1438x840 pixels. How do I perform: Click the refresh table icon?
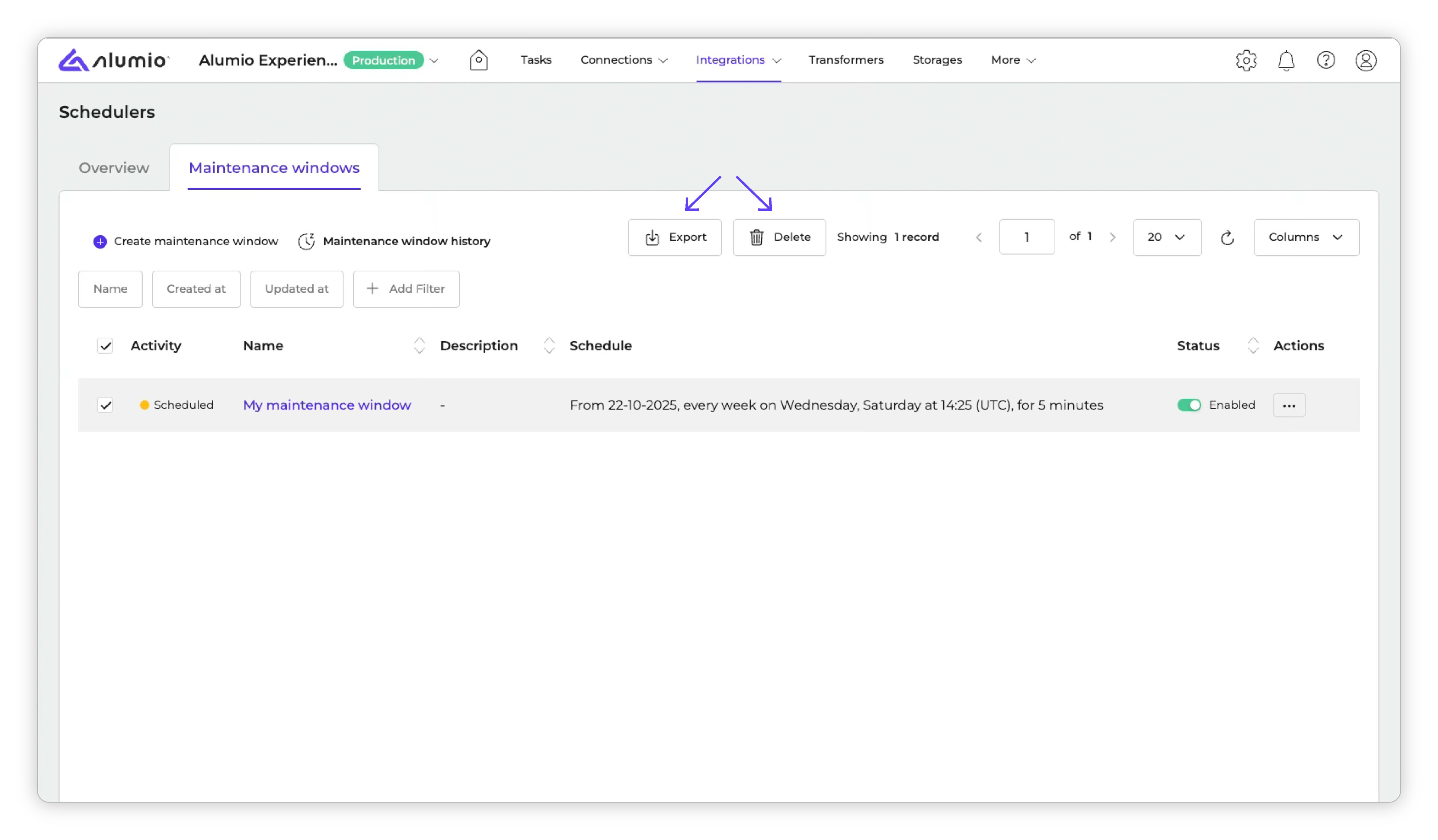pos(1227,237)
